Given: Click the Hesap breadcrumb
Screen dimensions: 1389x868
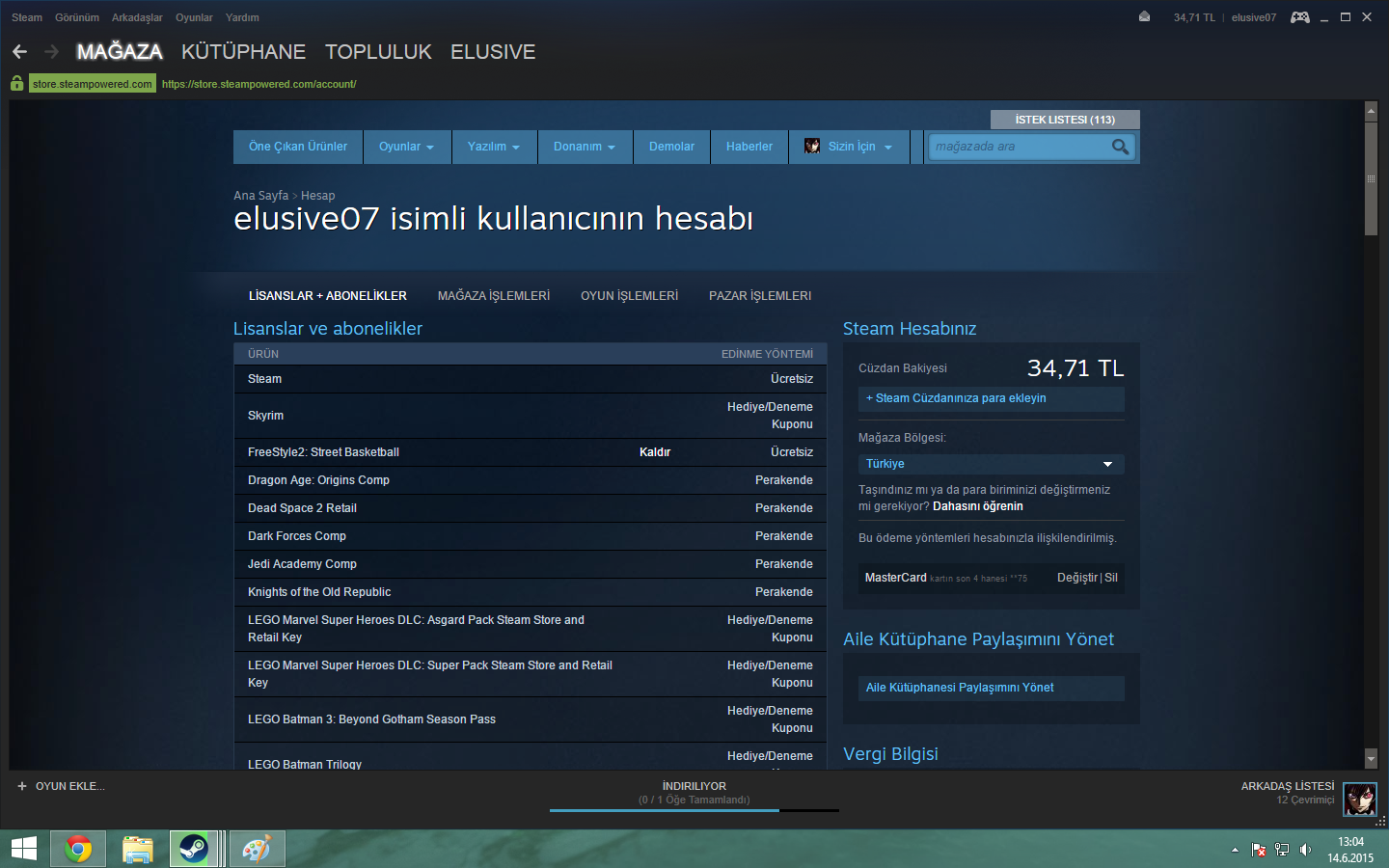Looking at the screenshot, I should 317,196.
